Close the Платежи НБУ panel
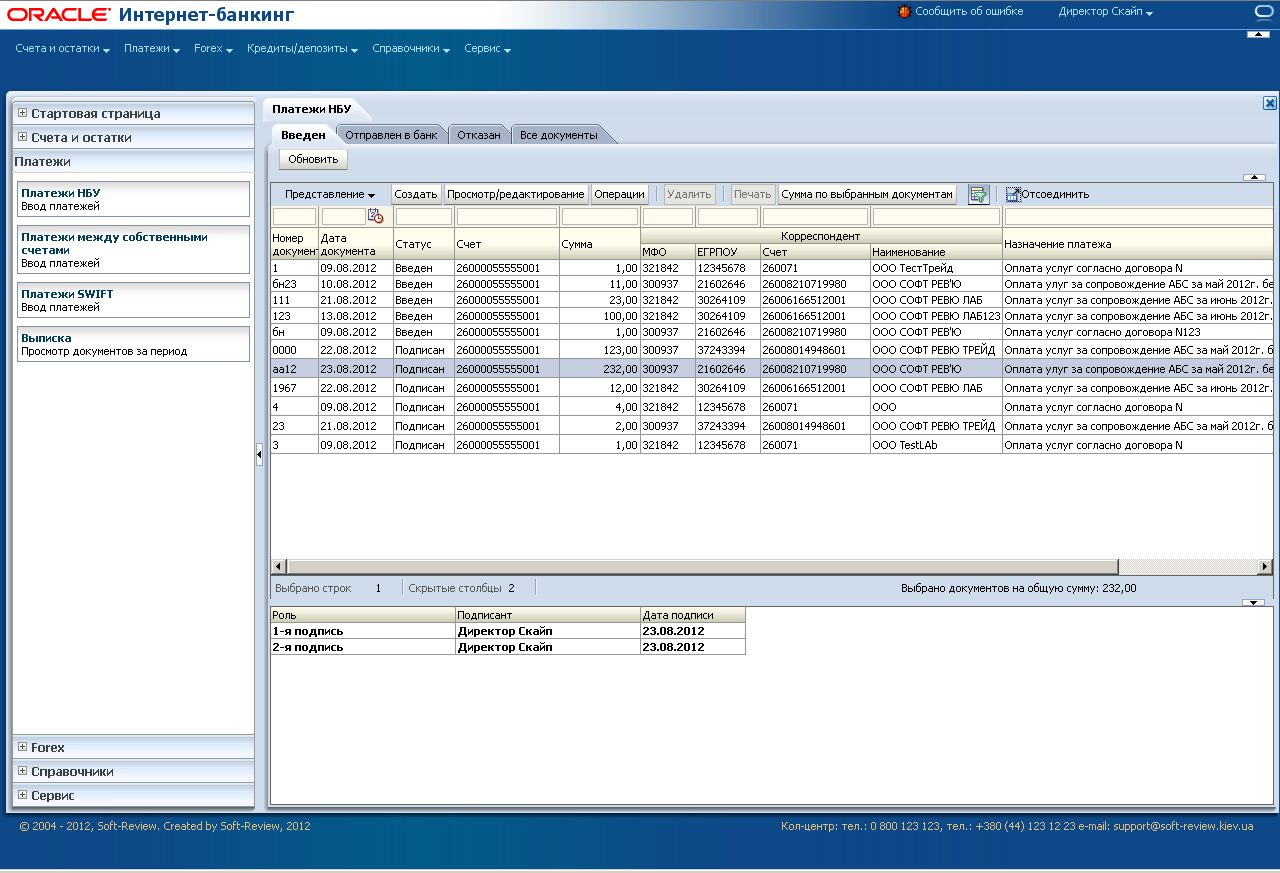The image size is (1280, 873). [x=1269, y=103]
